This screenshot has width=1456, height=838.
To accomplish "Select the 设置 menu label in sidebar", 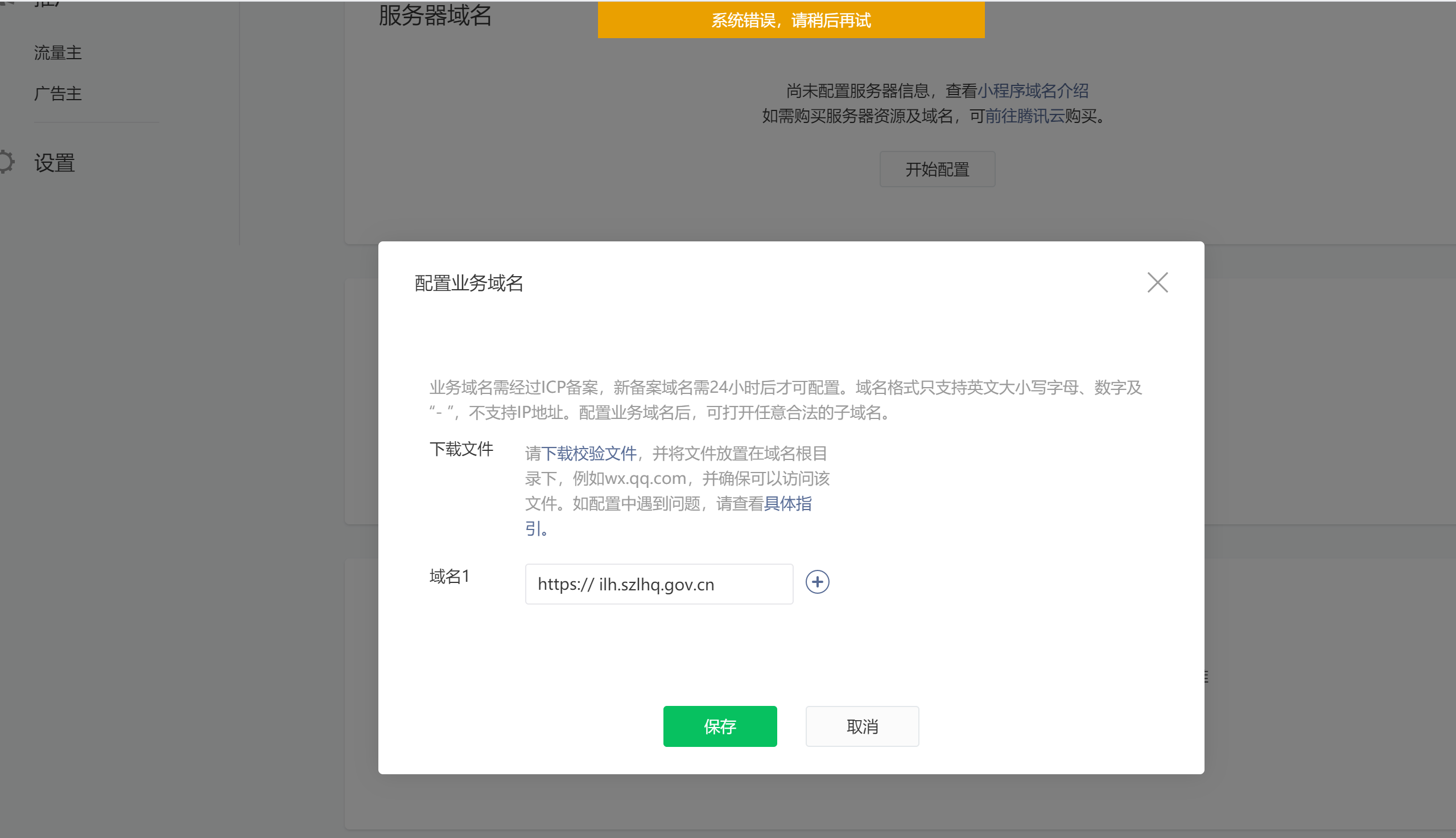I will coord(55,163).
